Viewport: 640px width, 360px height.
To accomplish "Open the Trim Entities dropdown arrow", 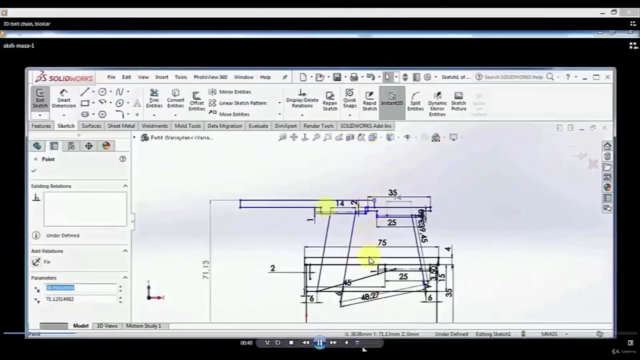I will (x=154, y=115).
